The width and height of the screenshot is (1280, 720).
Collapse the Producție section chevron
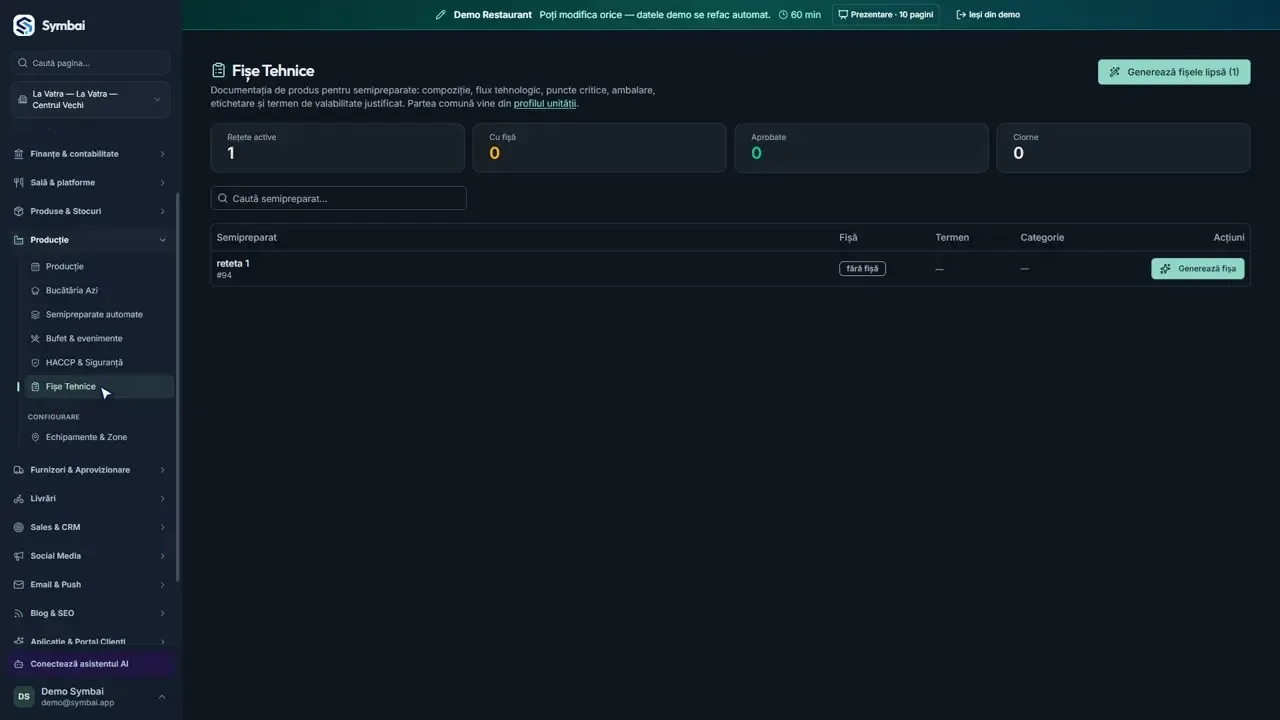pos(162,240)
